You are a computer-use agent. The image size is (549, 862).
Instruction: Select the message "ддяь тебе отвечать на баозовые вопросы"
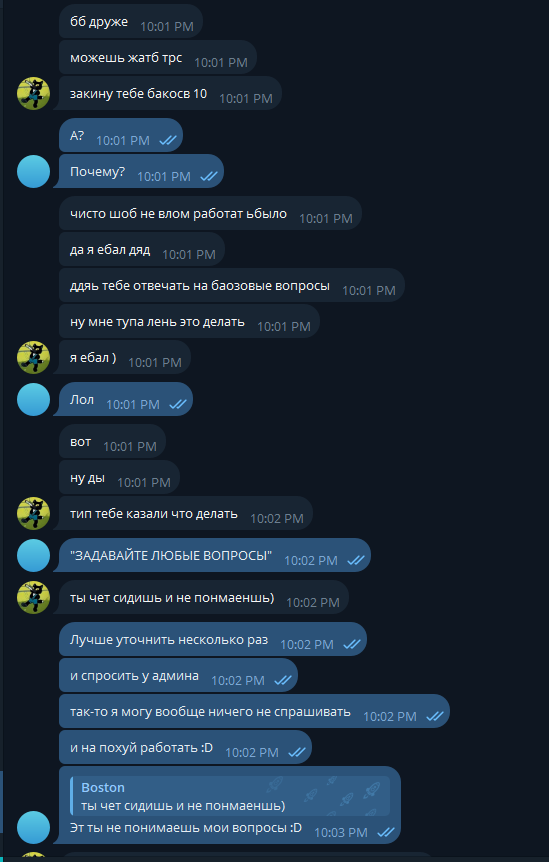pyautogui.click(x=231, y=286)
